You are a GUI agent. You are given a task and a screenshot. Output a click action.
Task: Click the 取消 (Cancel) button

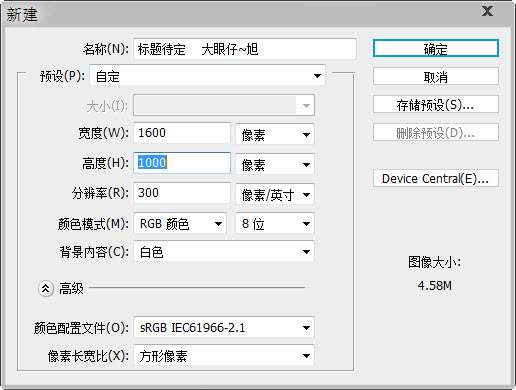tap(436, 77)
